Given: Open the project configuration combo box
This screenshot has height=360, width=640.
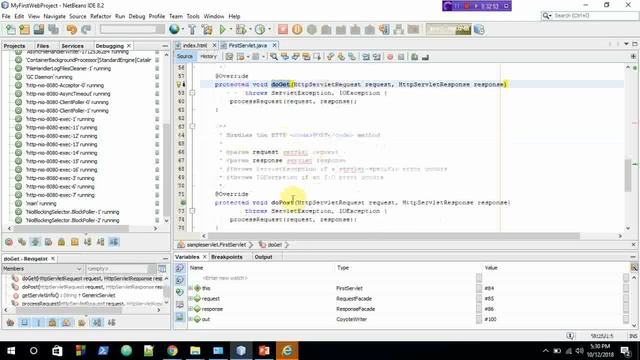Looking at the screenshot, I should 132,29.
